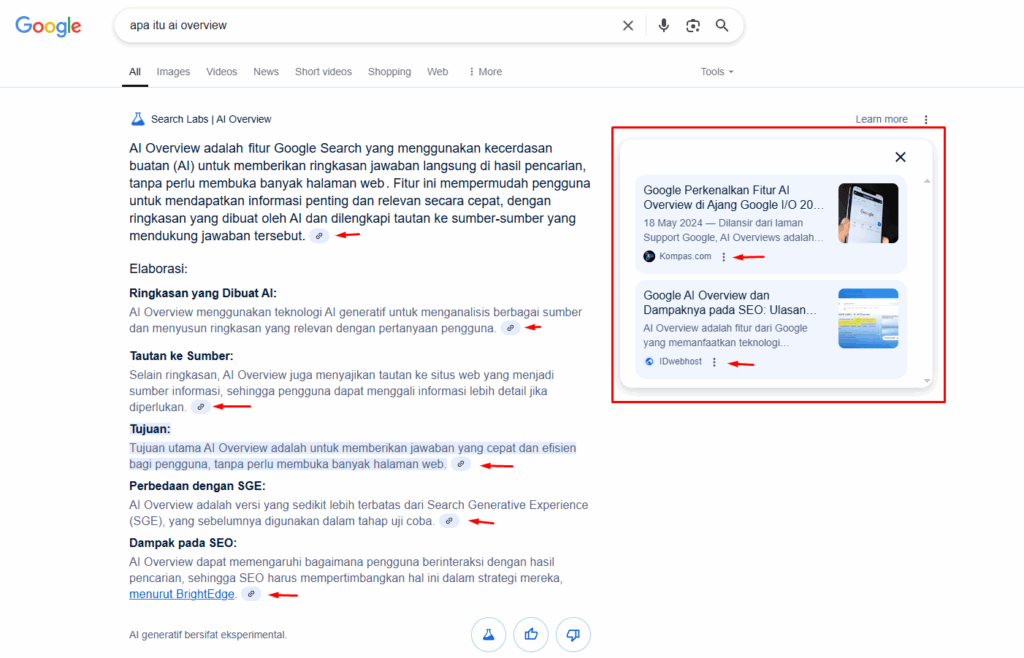Click 'Dampak pada SEO:' heading
The height and width of the screenshot is (658, 1024).
click(183, 542)
